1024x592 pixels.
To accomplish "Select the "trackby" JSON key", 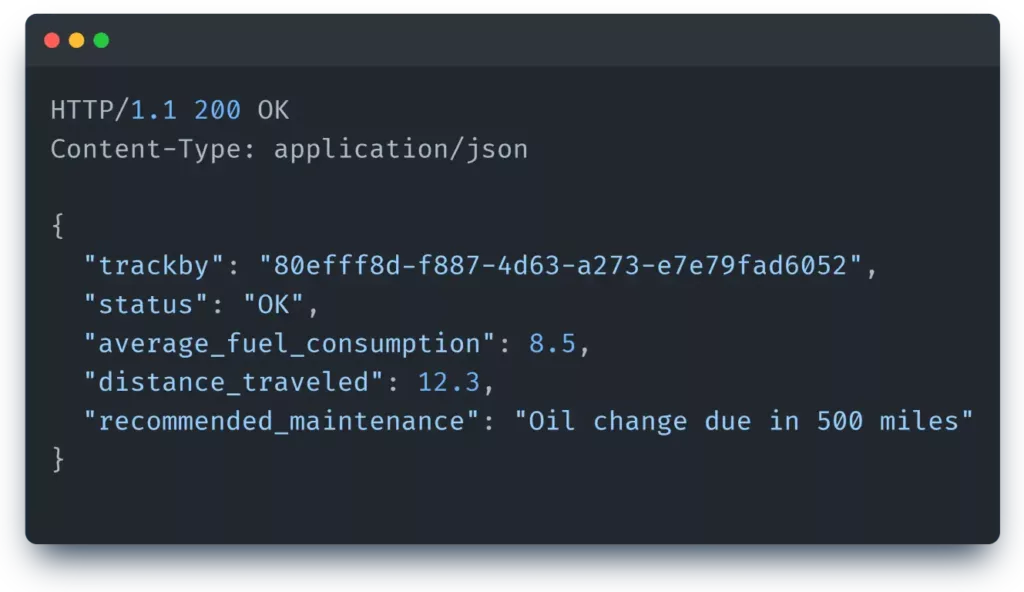I will (x=154, y=266).
